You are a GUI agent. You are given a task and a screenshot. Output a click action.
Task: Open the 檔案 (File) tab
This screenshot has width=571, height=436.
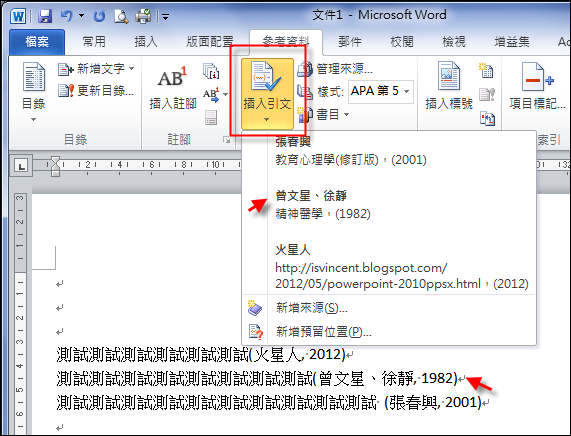tap(37, 42)
